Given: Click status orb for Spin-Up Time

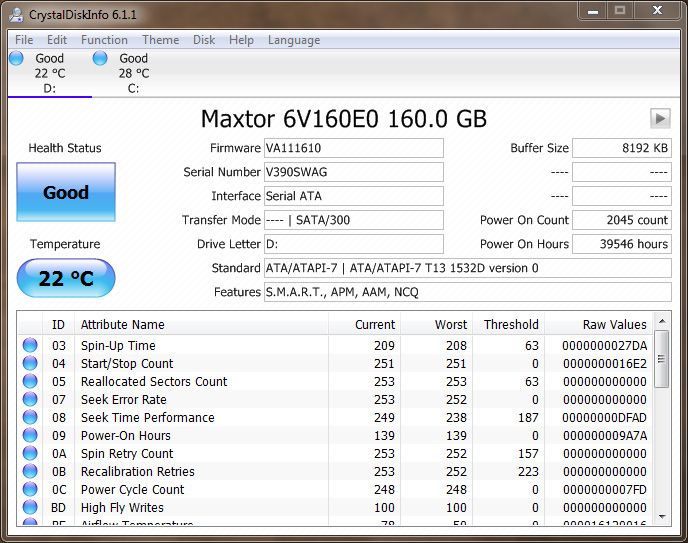Looking at the screenshot, I should 30,345.
